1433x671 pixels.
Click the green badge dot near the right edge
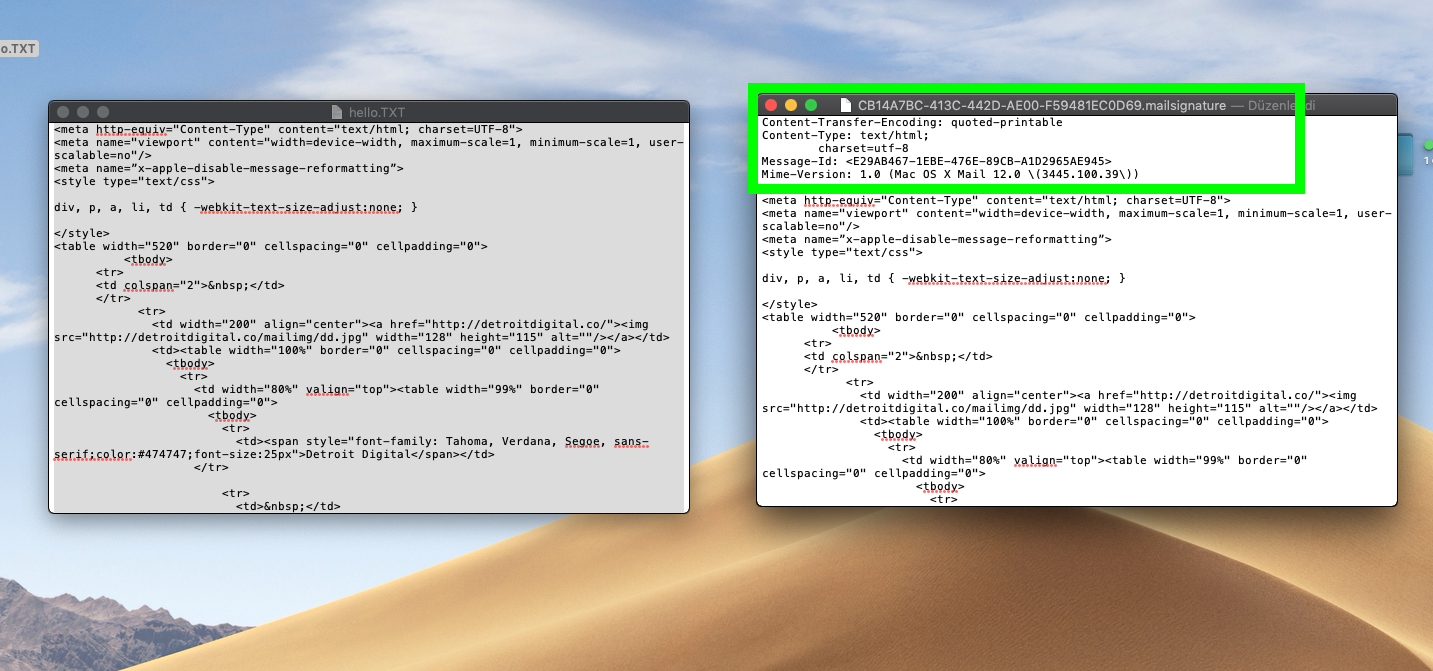1427,144
